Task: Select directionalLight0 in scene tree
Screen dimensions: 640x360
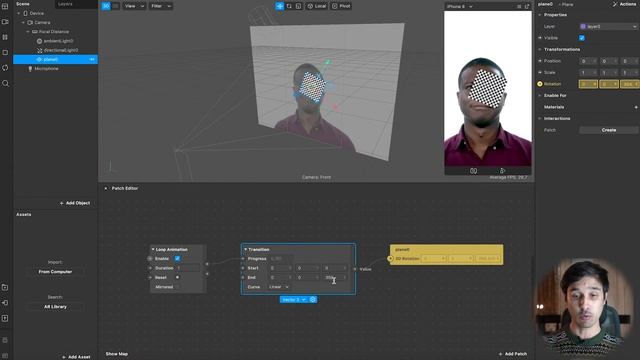Action: pyautogui.click(x=61, y=50)
